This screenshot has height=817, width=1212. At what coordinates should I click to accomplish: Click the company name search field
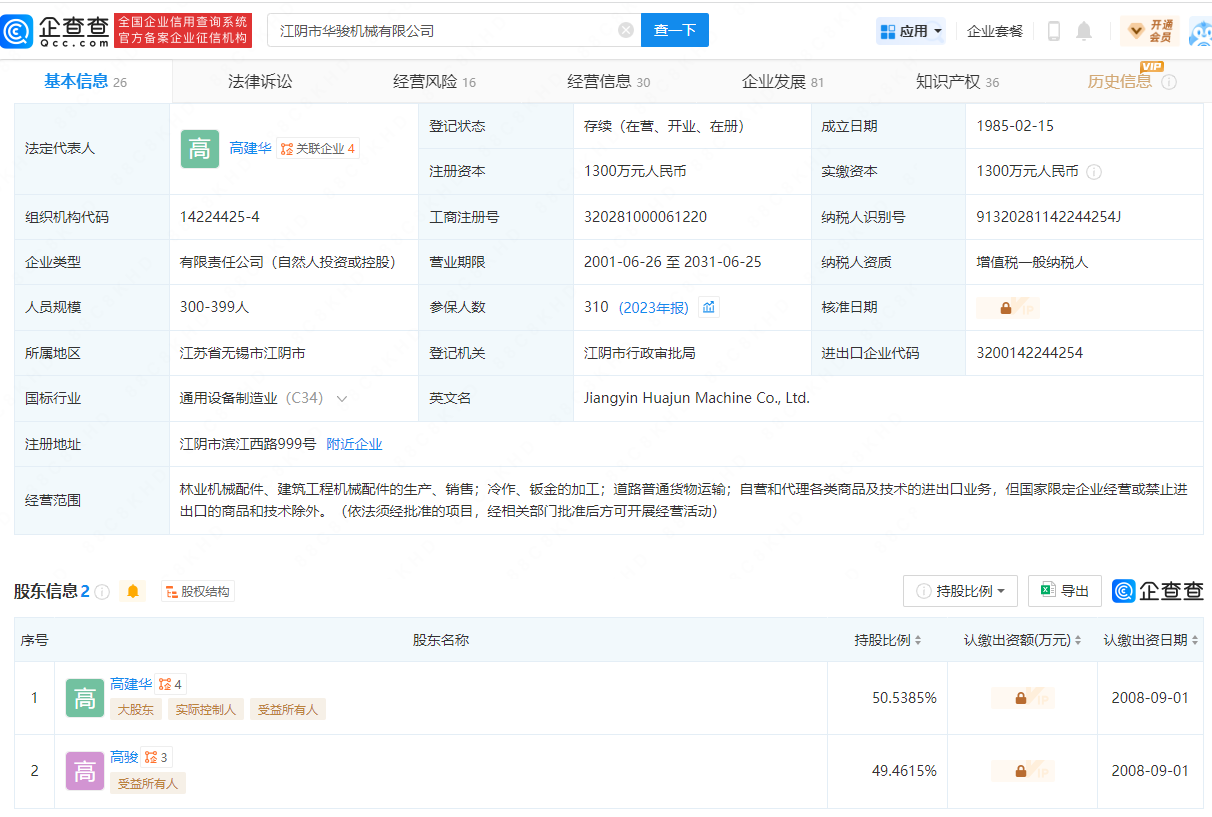(440, 31)
